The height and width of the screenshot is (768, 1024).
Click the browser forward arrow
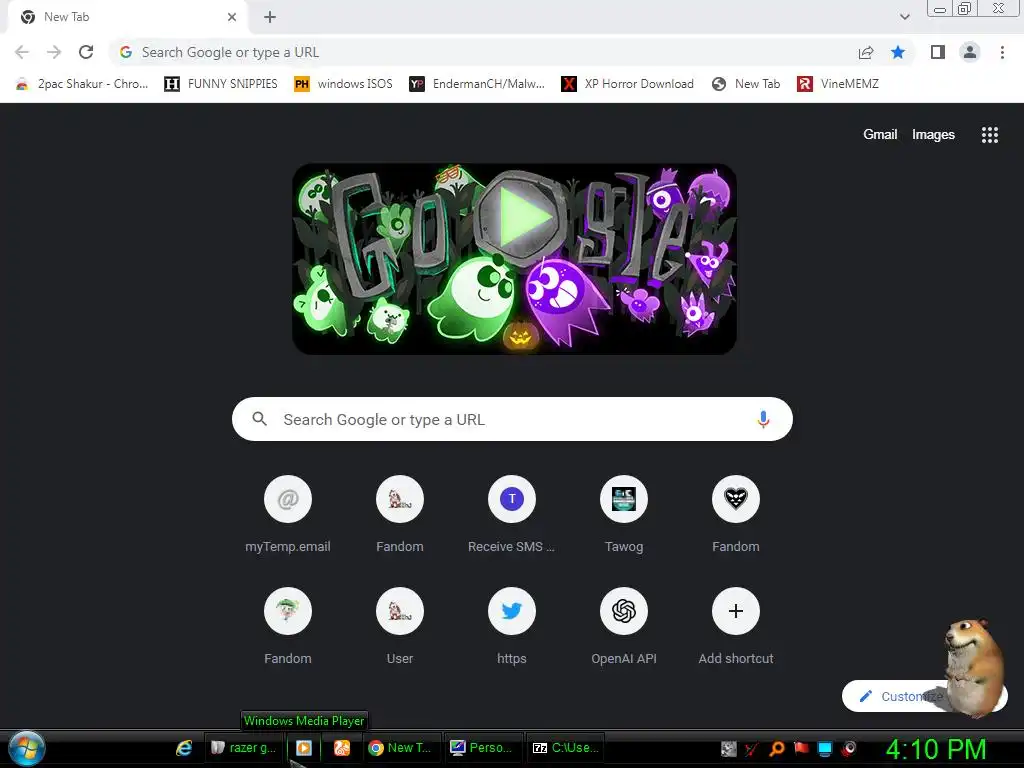tap(54, 52)
